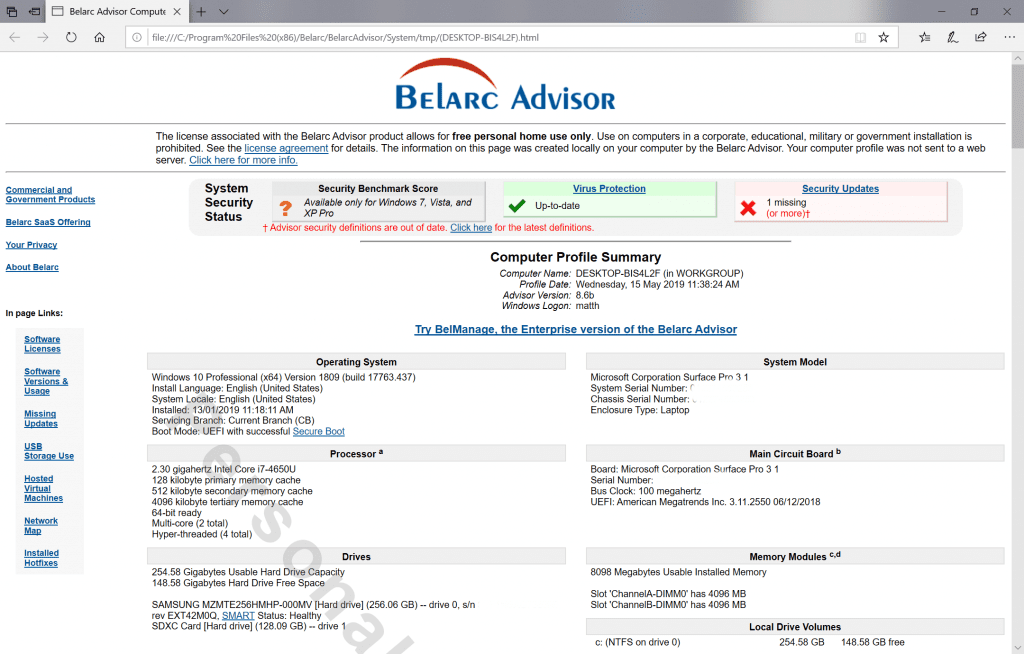Image resolution: width=1024 pixels, height=654 pixels.
Task: Open the browser home page icon
Action: click(99, 37)
